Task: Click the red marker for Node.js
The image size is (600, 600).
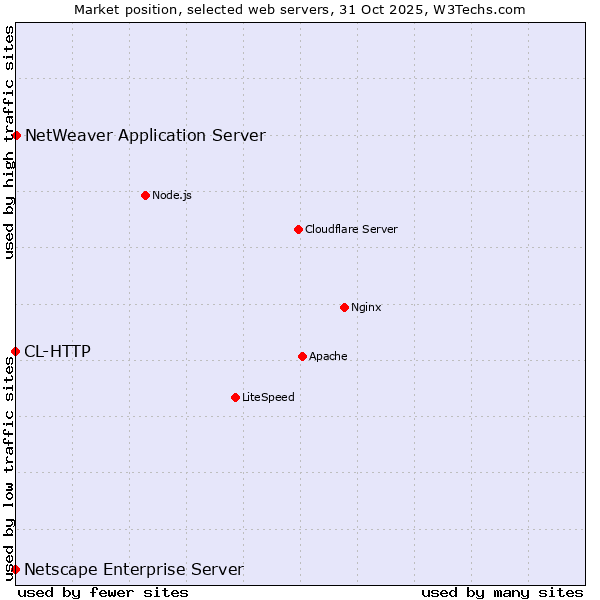Action: click(x=145, y=195)
